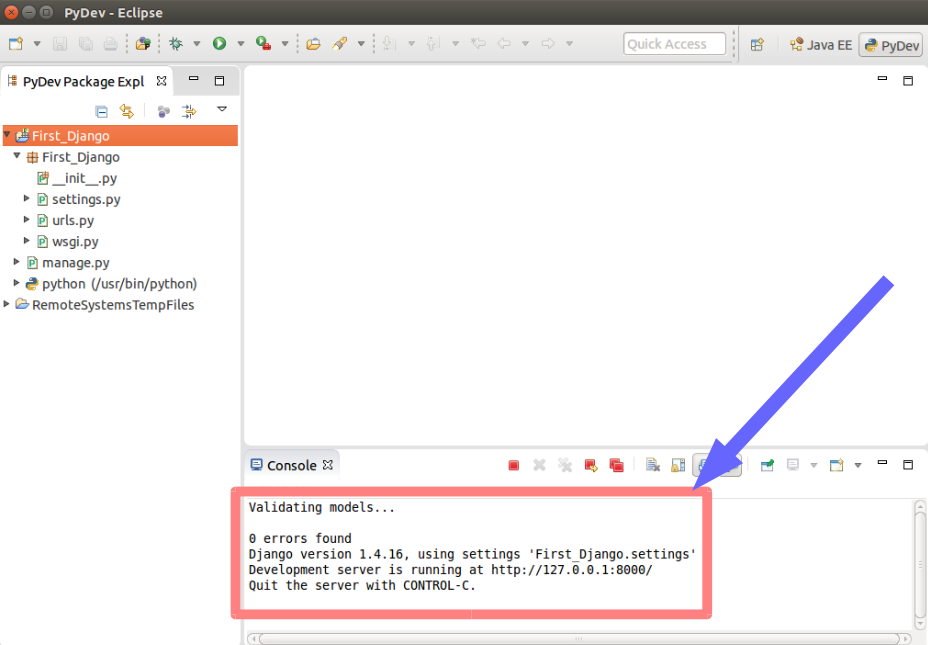Expand the python interpreter node
This screenshot has height=645, width=928.
point(17,283)
